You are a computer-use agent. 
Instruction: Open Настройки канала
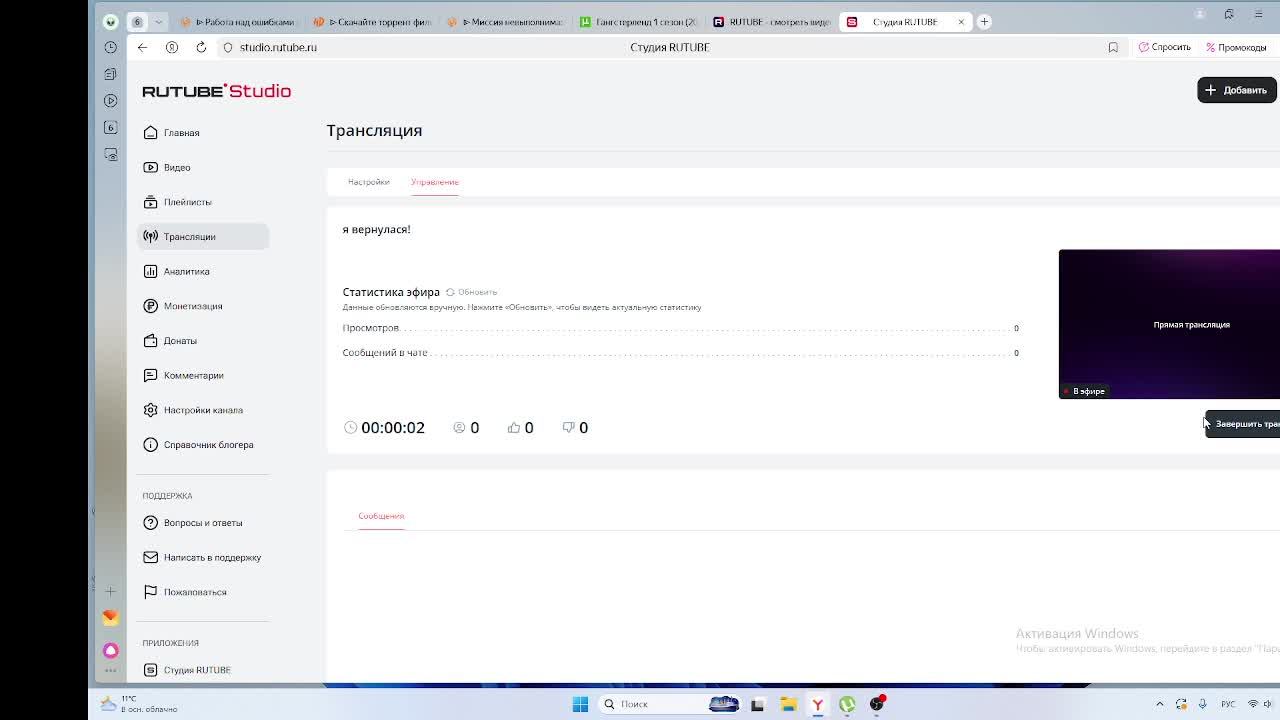tap(203, 410)
